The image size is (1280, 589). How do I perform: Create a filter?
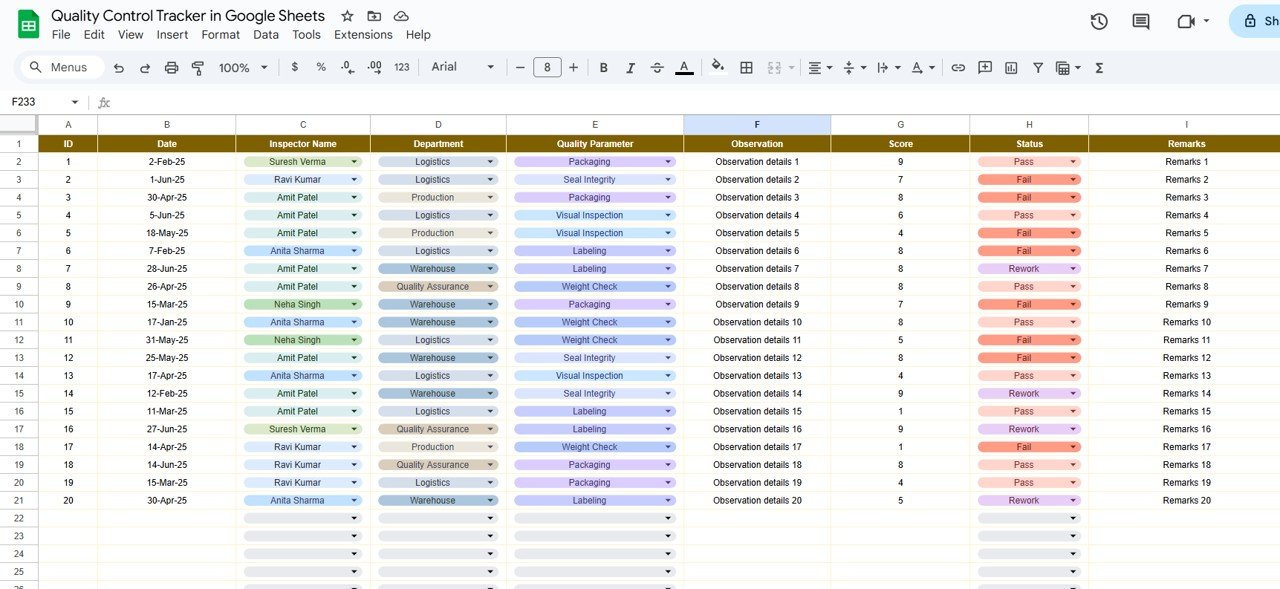click(1038, 67)
